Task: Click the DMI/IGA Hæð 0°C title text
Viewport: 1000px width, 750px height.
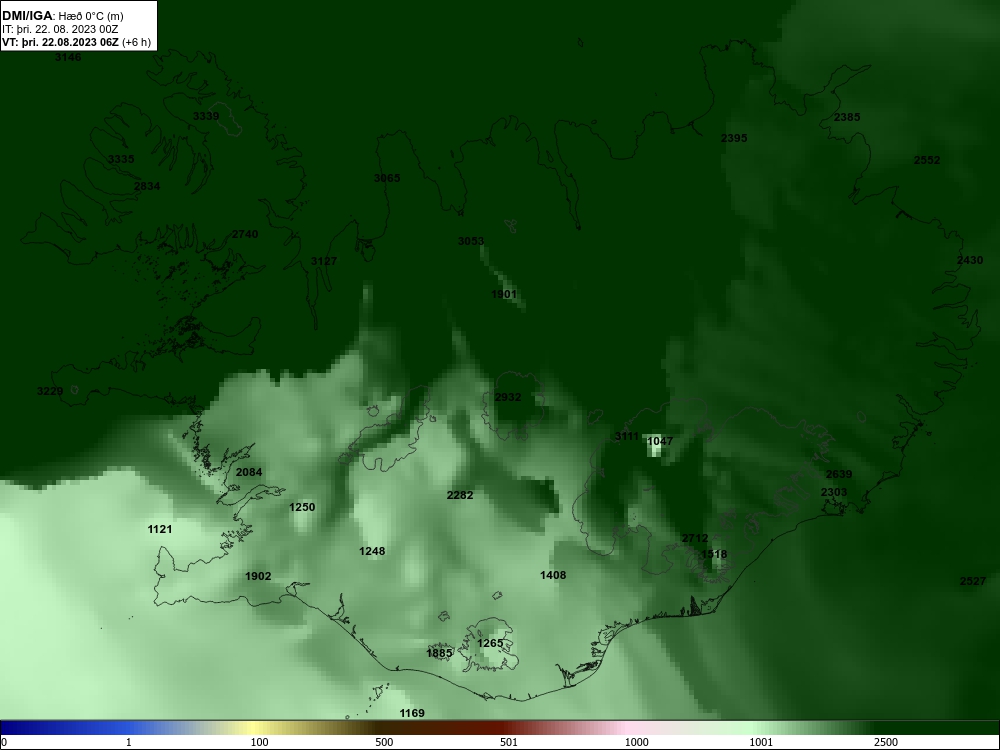Action: point(62,16)
